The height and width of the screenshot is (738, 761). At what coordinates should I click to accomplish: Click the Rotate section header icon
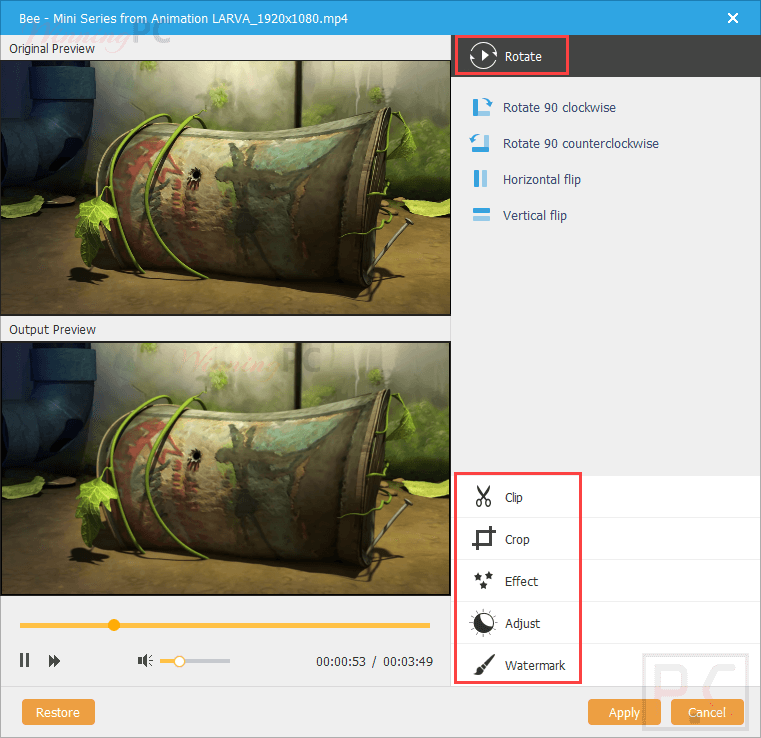pos(483,56)
